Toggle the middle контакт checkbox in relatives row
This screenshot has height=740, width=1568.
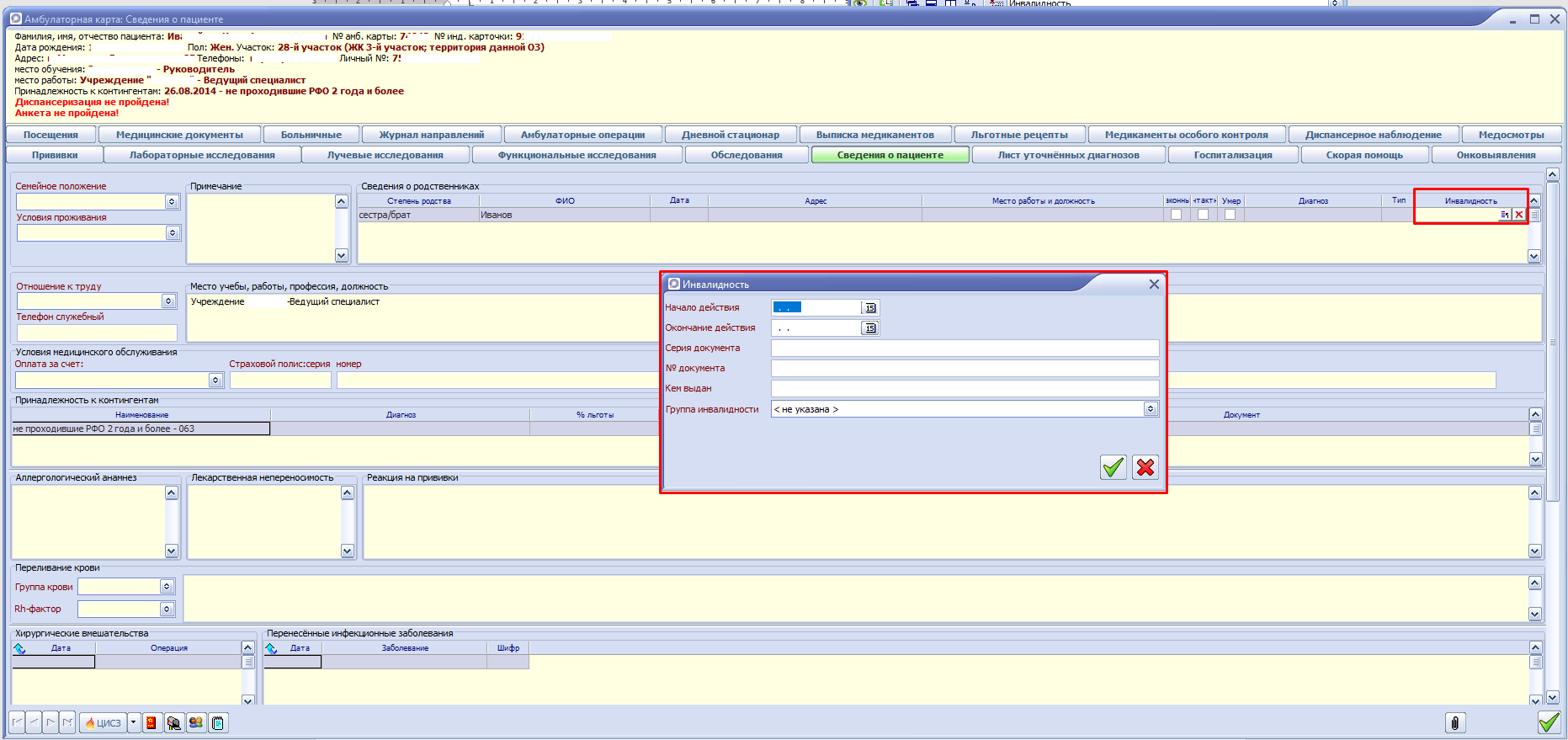(x=1203, y=215)
